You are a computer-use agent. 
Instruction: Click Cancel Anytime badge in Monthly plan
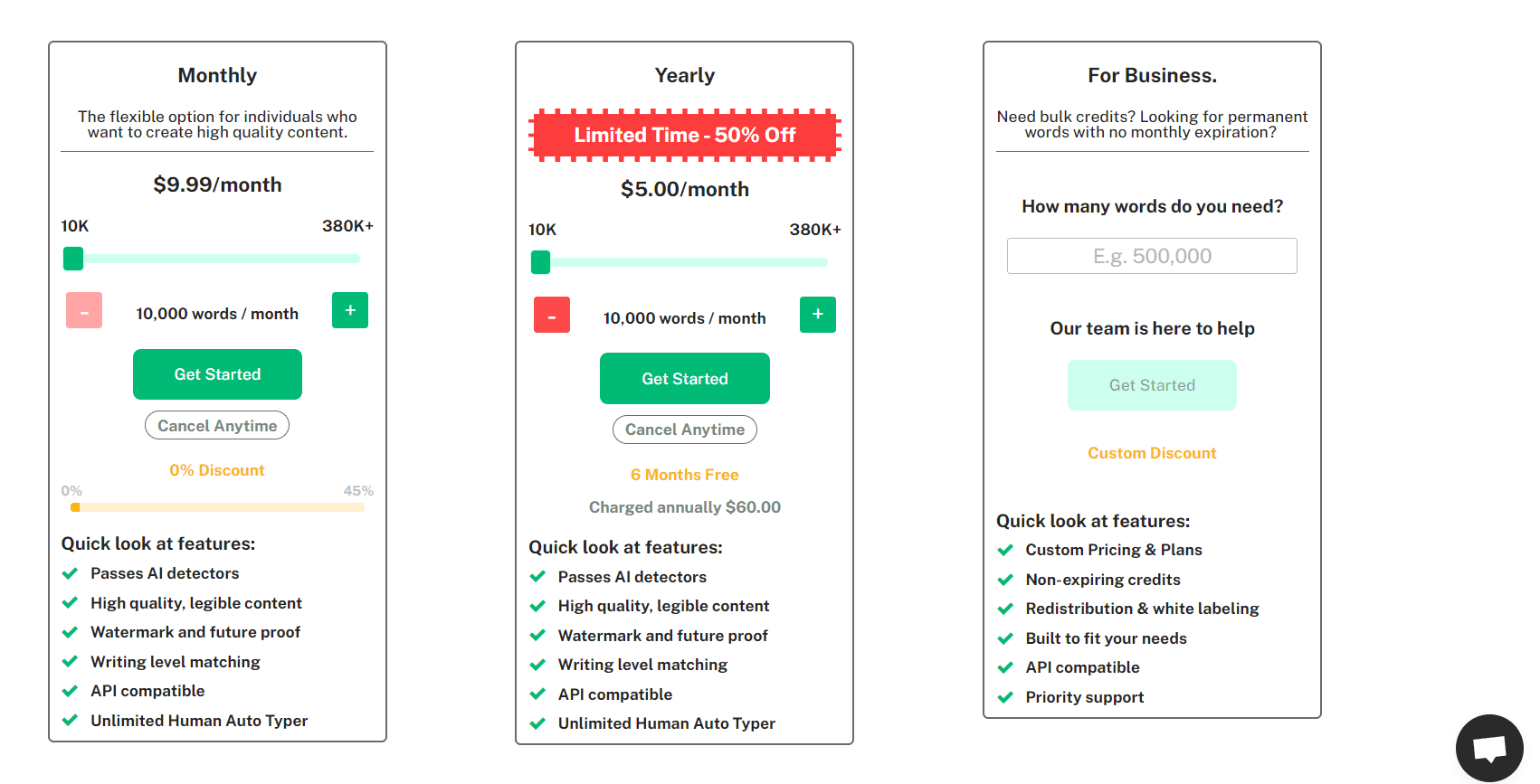click(217, 426)
